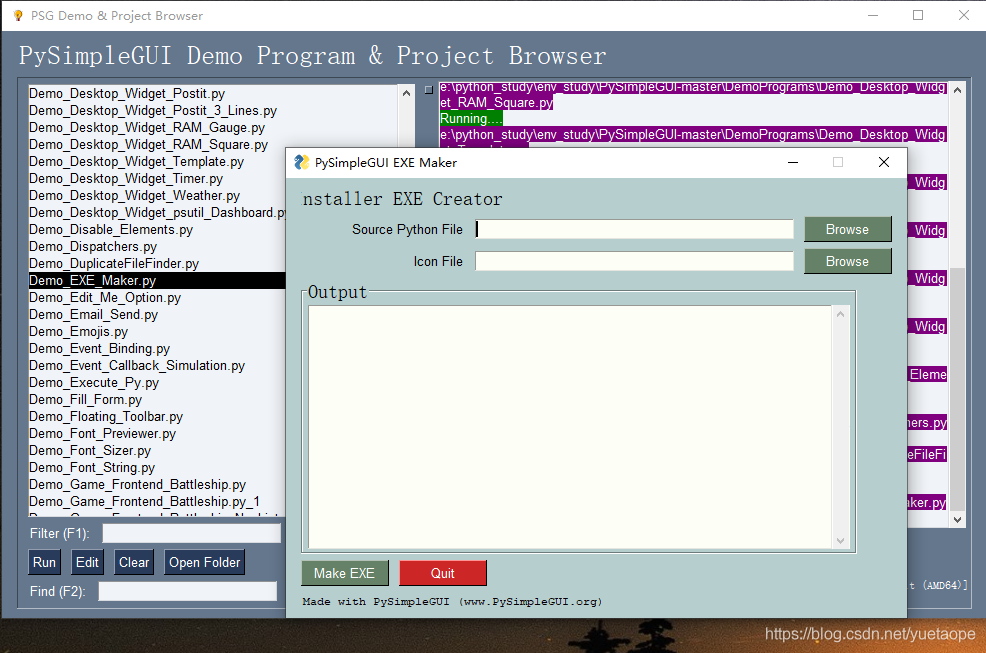
Task: Focus the Find (F2) input field
Action: pyautogui.click(x=187, y=591)
